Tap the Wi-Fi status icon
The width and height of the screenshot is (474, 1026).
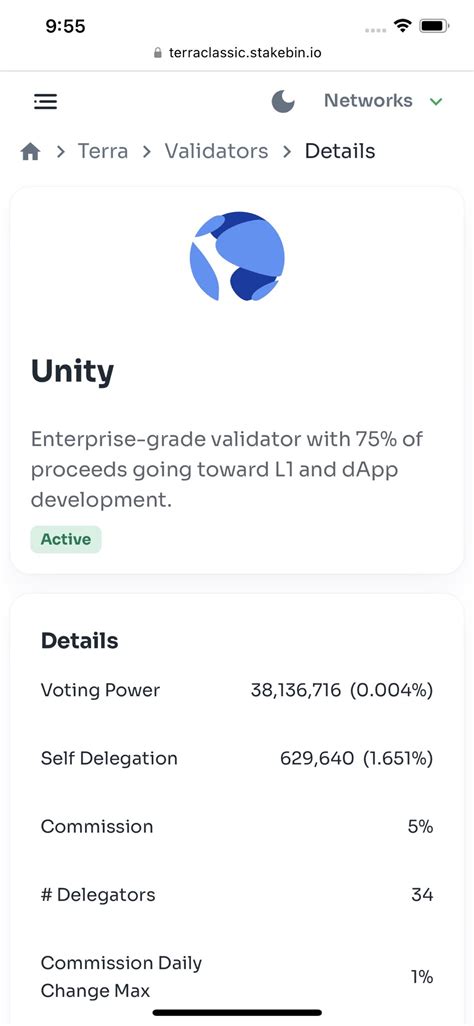[x=402, y=26]
